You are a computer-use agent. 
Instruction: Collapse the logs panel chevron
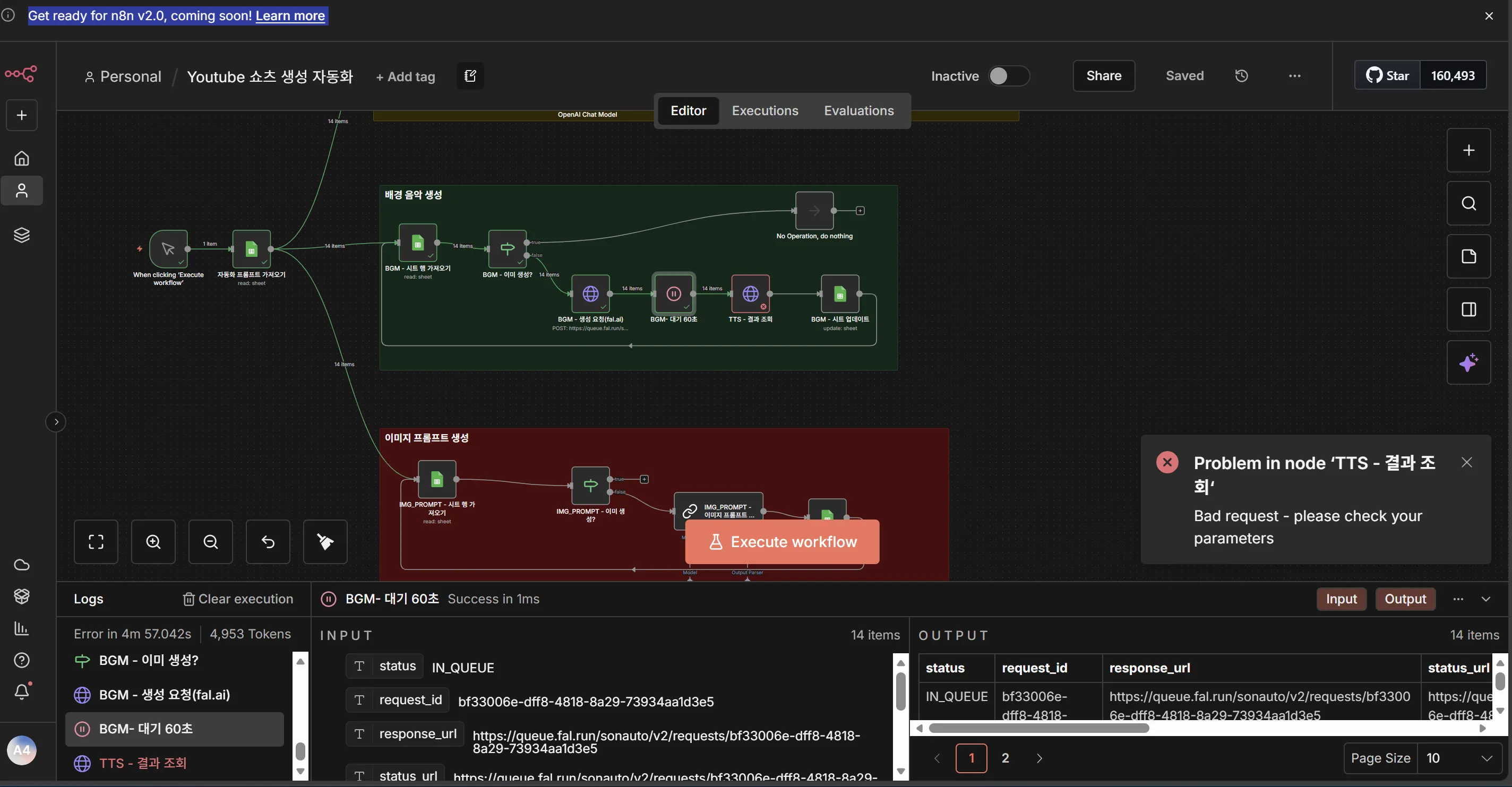[1485, 599]
